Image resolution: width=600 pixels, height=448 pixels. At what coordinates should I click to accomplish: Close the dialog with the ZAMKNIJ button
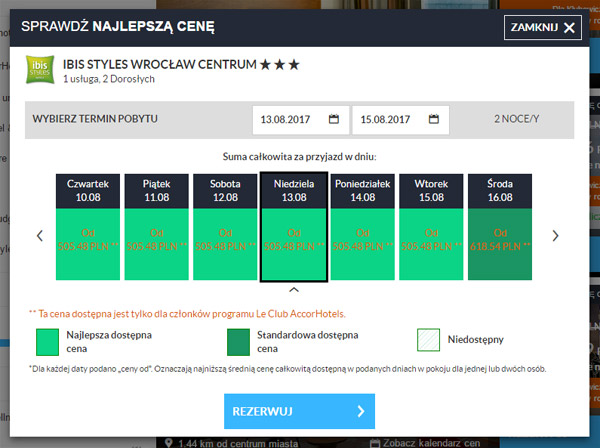tap(543, 27)
